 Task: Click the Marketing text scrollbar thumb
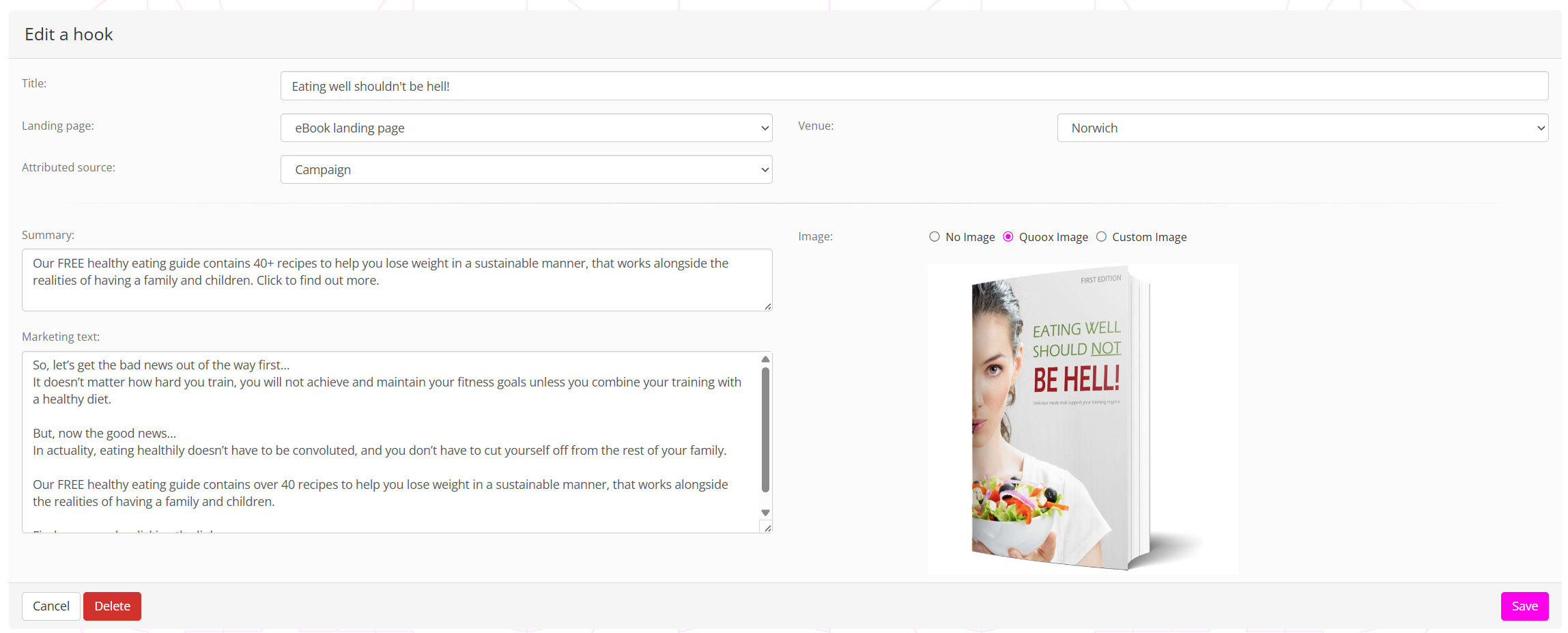[x=765, y=430]
